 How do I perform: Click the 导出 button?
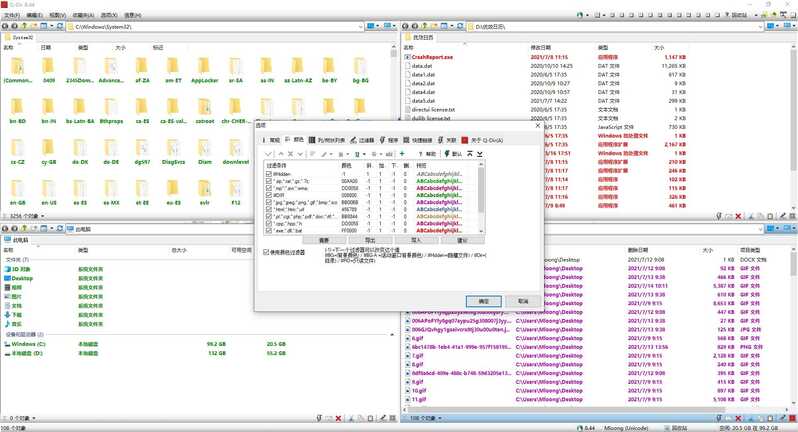coord(369,240)
